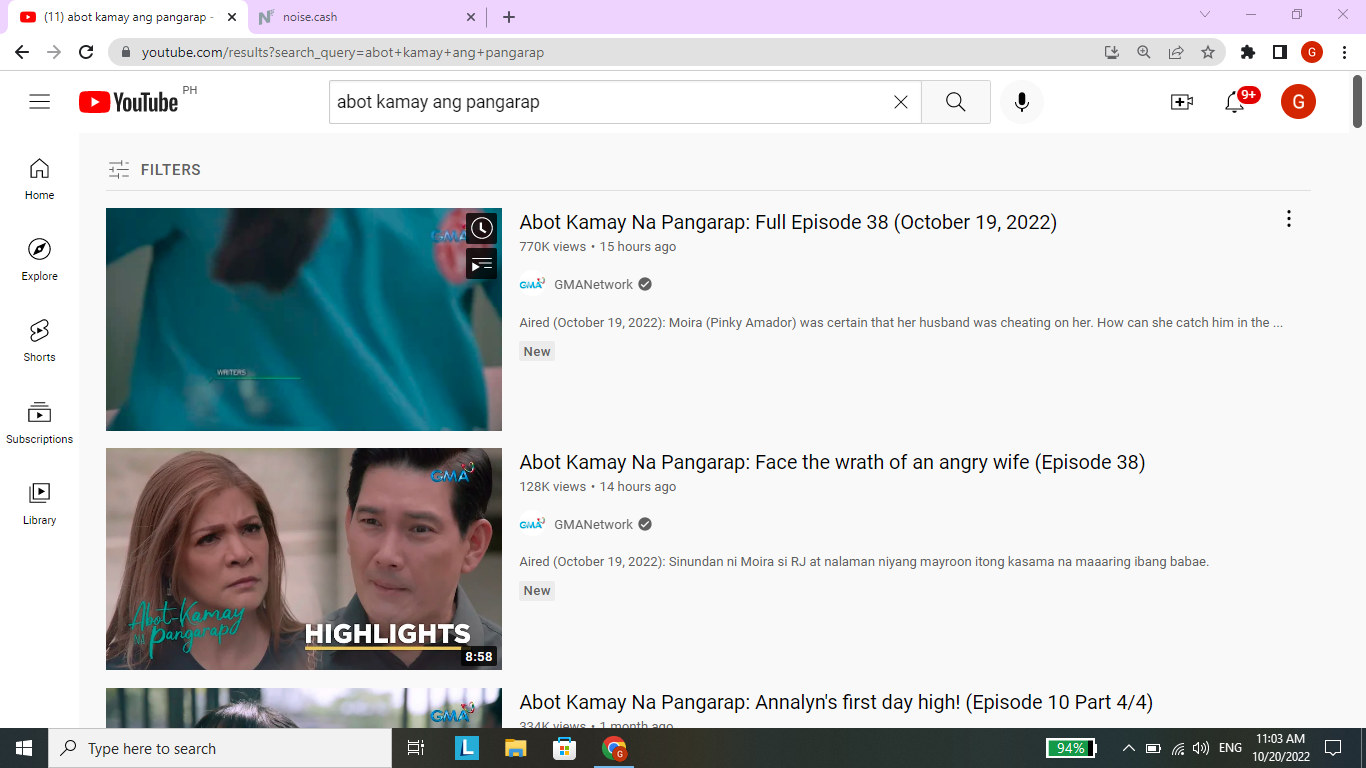Close the YouTube search results tab
1366x768 pixels.
232,17
